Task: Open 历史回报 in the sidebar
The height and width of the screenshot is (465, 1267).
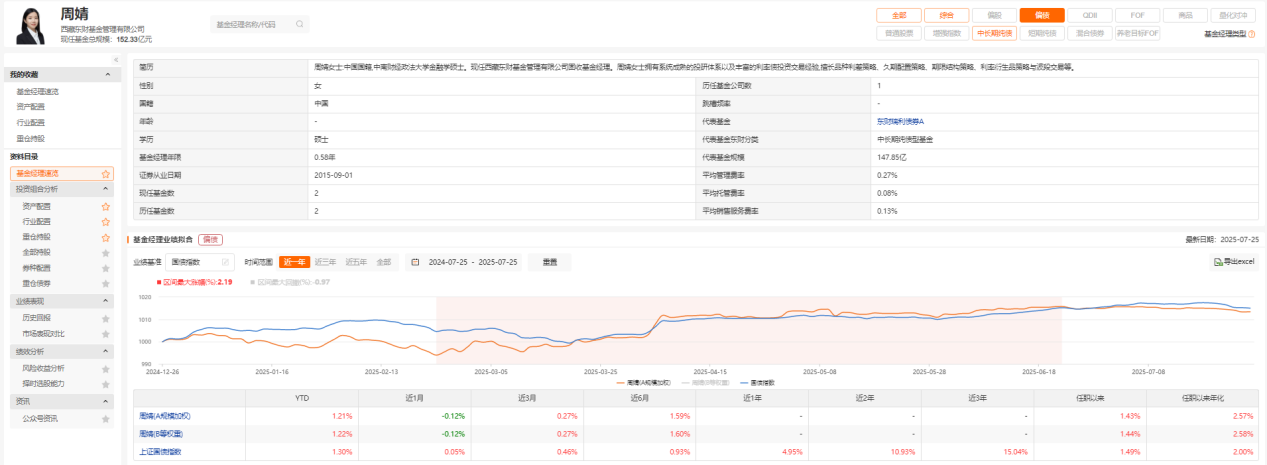Action: click(x=37, y=317)
